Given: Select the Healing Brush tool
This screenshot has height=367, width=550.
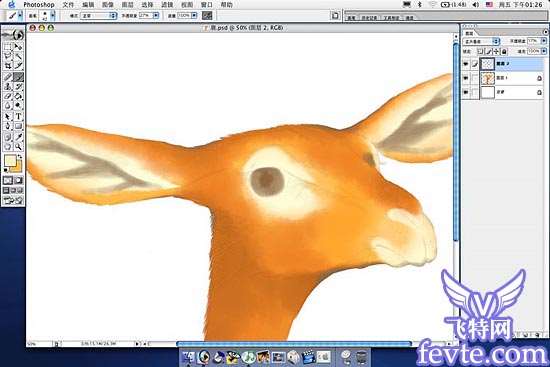Looking at the screenshot, I should [x=8, y=76].
